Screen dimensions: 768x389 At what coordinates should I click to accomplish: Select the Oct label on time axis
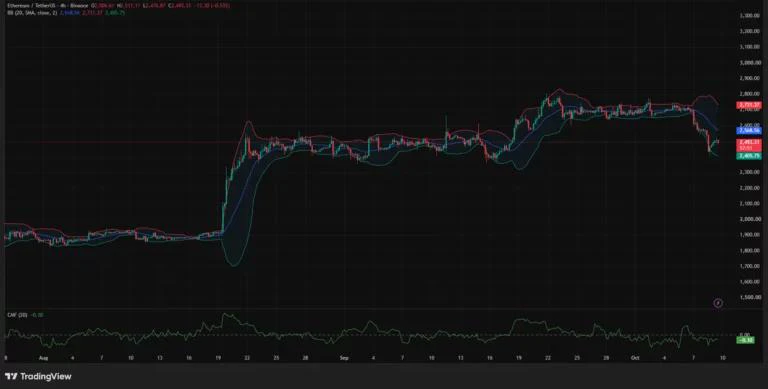click(635, 358)
